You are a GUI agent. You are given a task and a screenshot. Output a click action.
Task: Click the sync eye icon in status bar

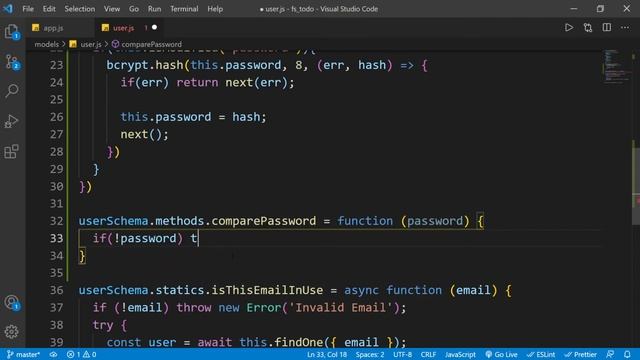point(53,354)
